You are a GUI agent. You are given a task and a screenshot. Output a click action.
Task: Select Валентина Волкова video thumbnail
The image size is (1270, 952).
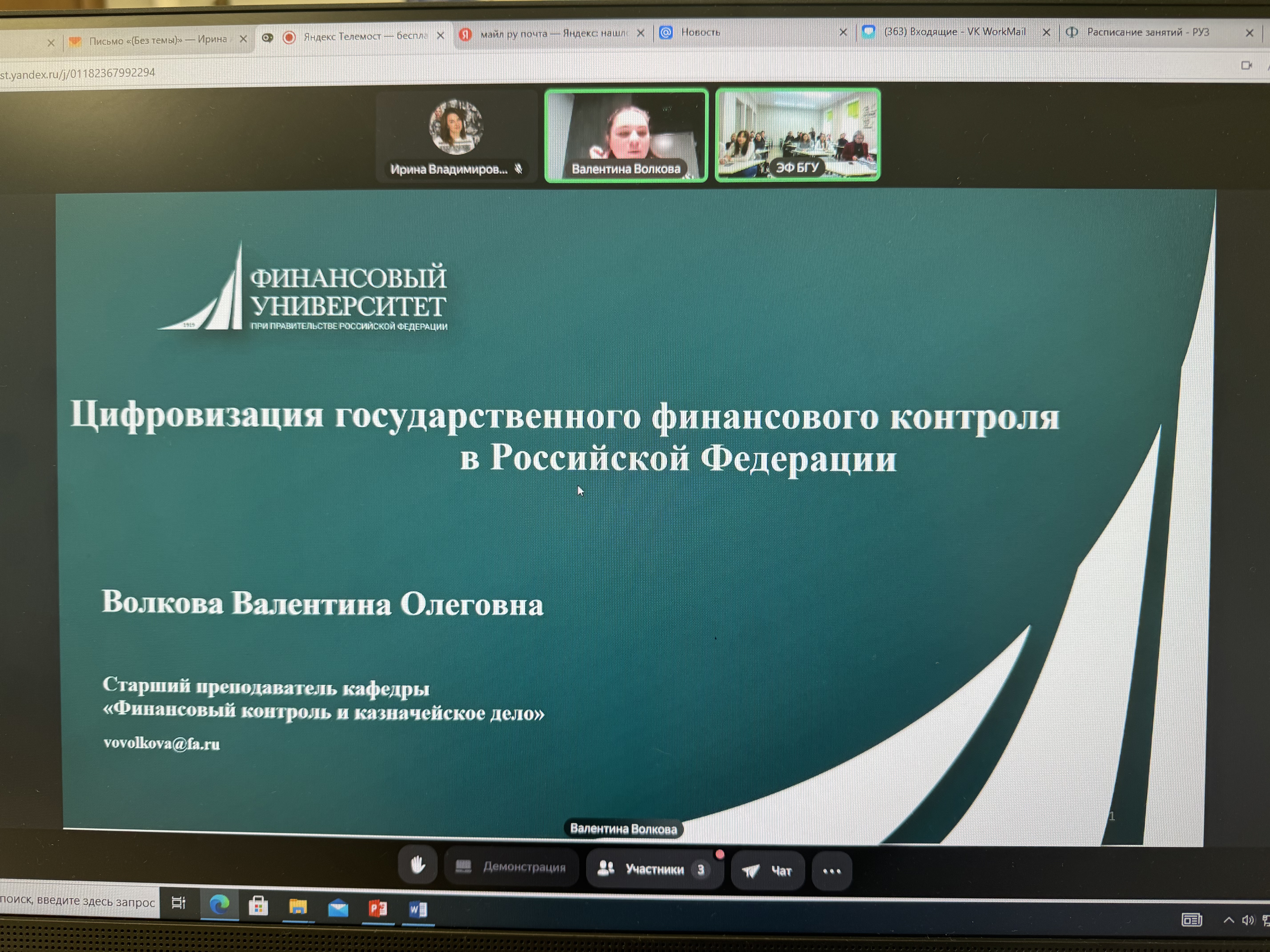point(626,135)
